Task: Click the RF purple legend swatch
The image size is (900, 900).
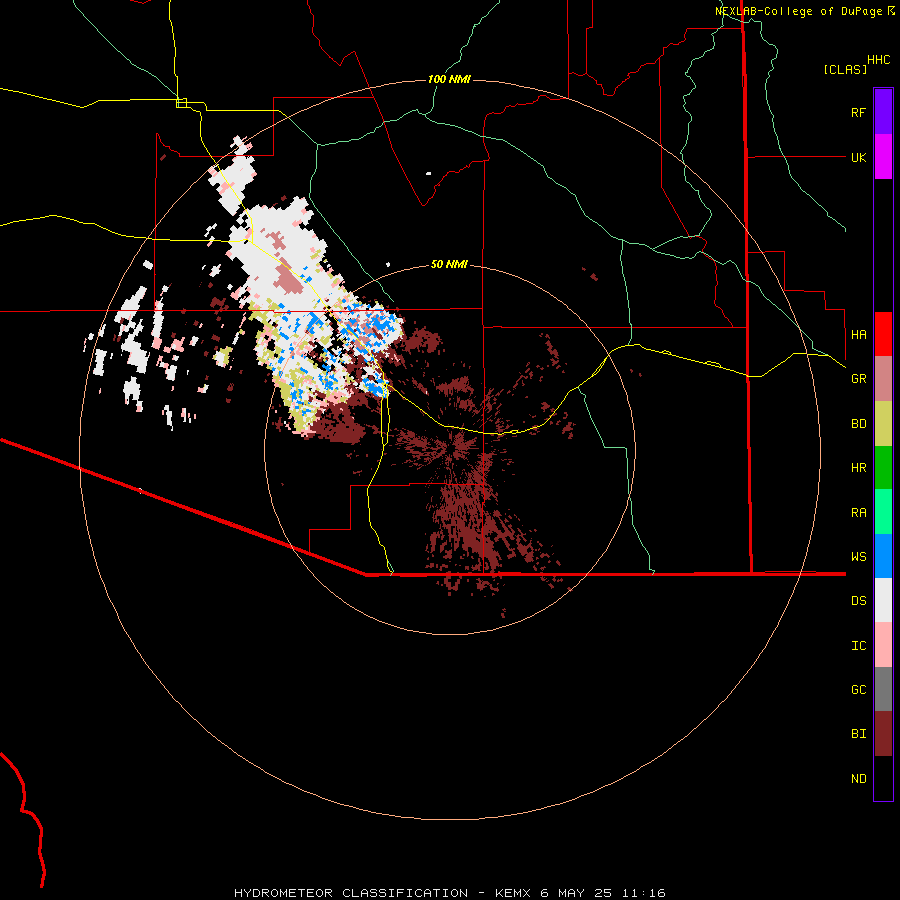Action: coord(883,112)
